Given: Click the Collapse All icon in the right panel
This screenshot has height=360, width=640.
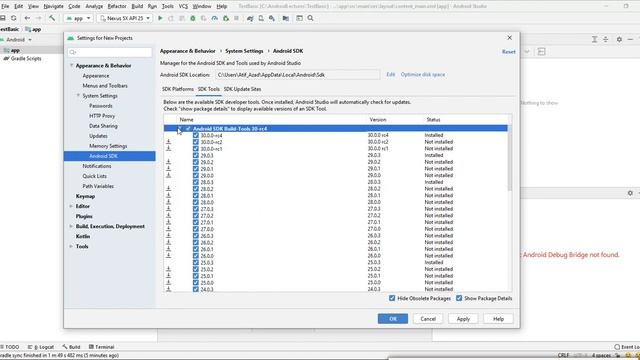Looking at the screenshot, I should click(606, 39).
